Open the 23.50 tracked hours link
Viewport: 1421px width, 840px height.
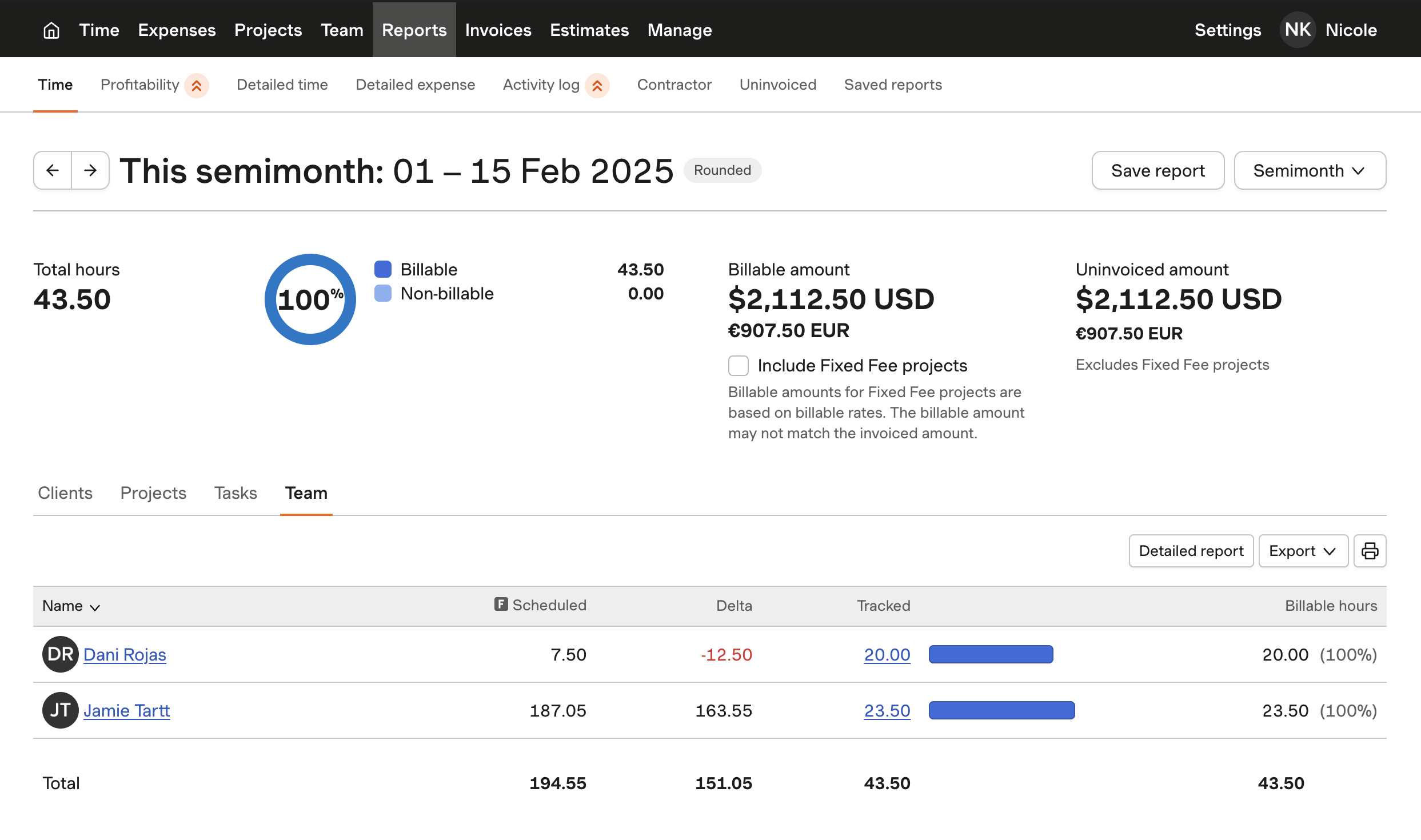tap(887, 710)
